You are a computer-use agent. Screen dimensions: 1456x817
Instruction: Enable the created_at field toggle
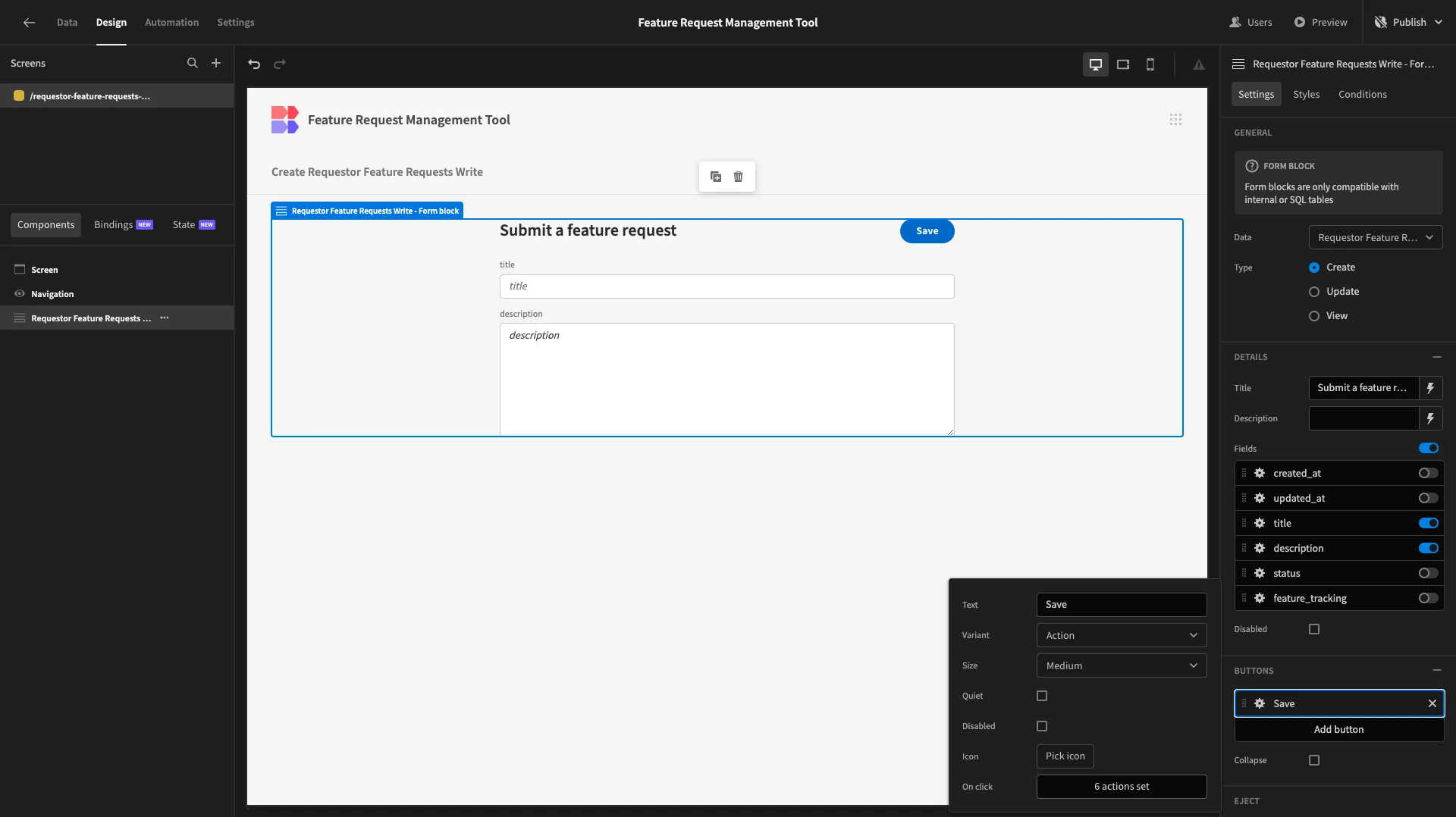[x=1428, y=474]
